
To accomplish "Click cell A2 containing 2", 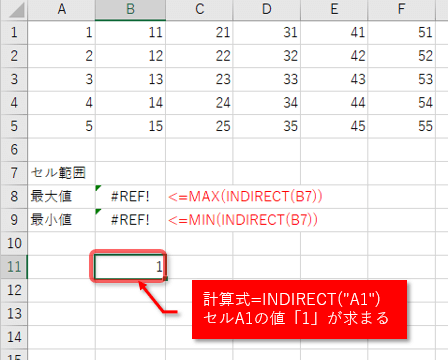I will [61, 56].
